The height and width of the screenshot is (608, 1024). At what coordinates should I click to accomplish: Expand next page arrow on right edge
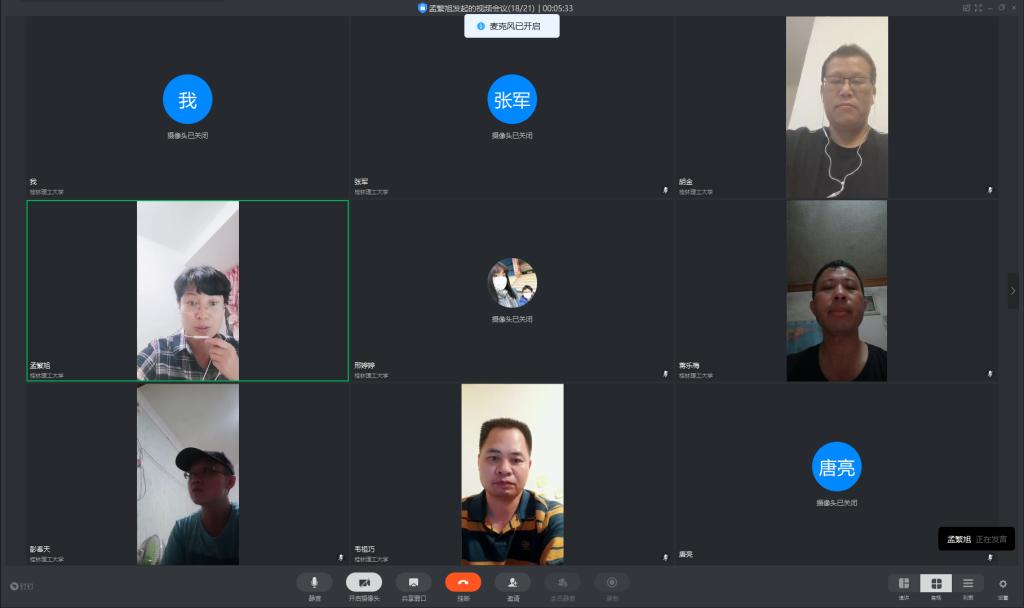pos(1015,290)
